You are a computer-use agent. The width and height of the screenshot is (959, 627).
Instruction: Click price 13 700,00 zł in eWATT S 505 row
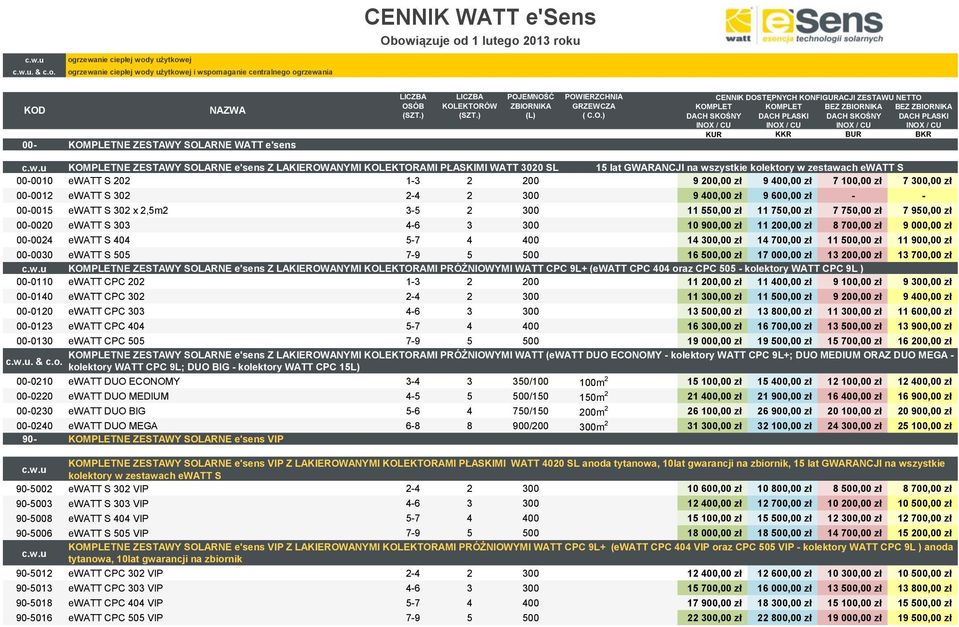(x=925, y=255)
